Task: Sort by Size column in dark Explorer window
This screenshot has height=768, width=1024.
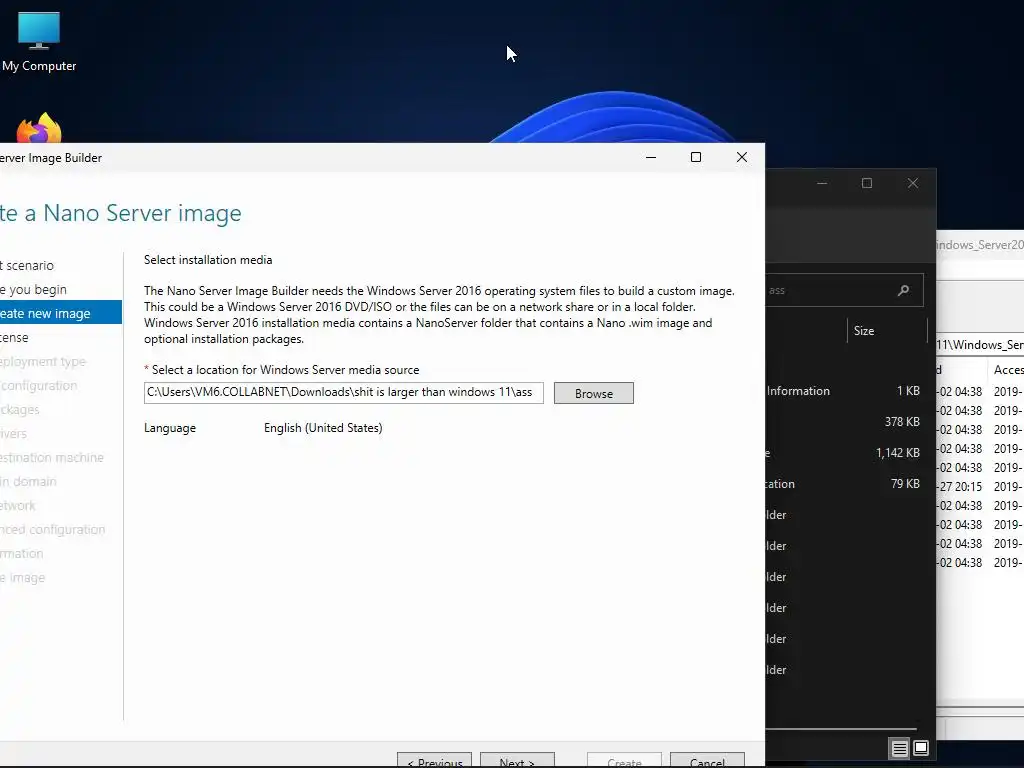Action: click(864, 330)
